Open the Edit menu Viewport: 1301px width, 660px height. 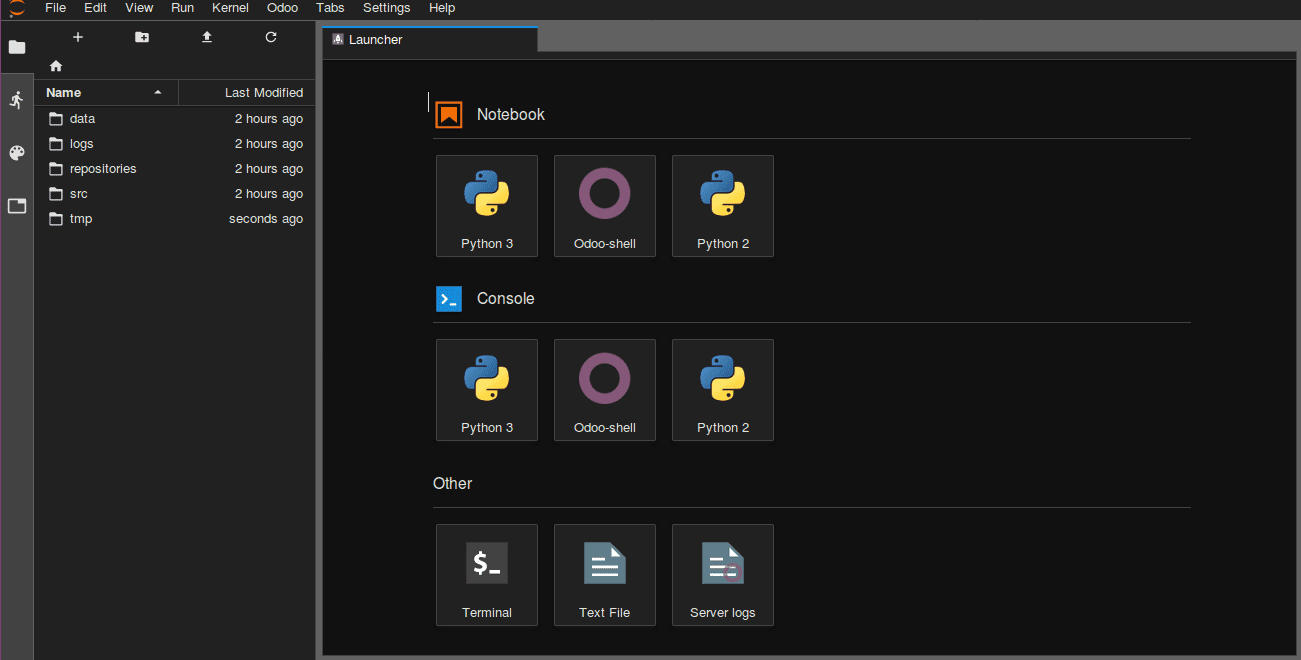[x=95, y=8]
